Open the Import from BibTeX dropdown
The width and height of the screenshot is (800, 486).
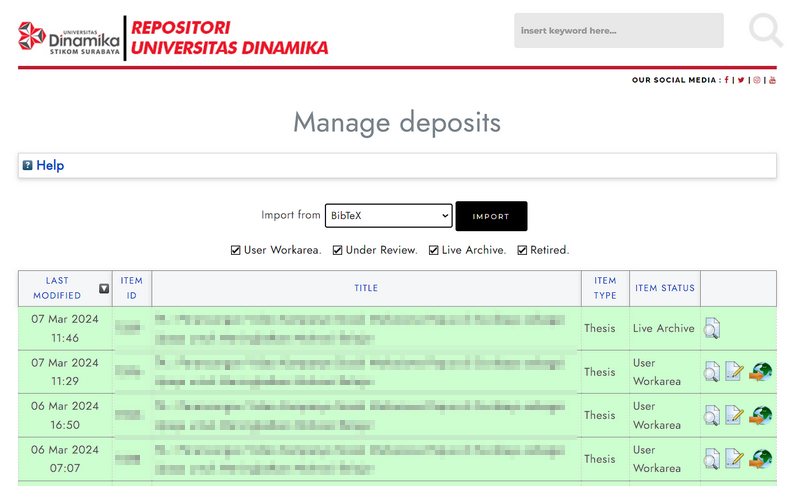(x=389, y=216)
